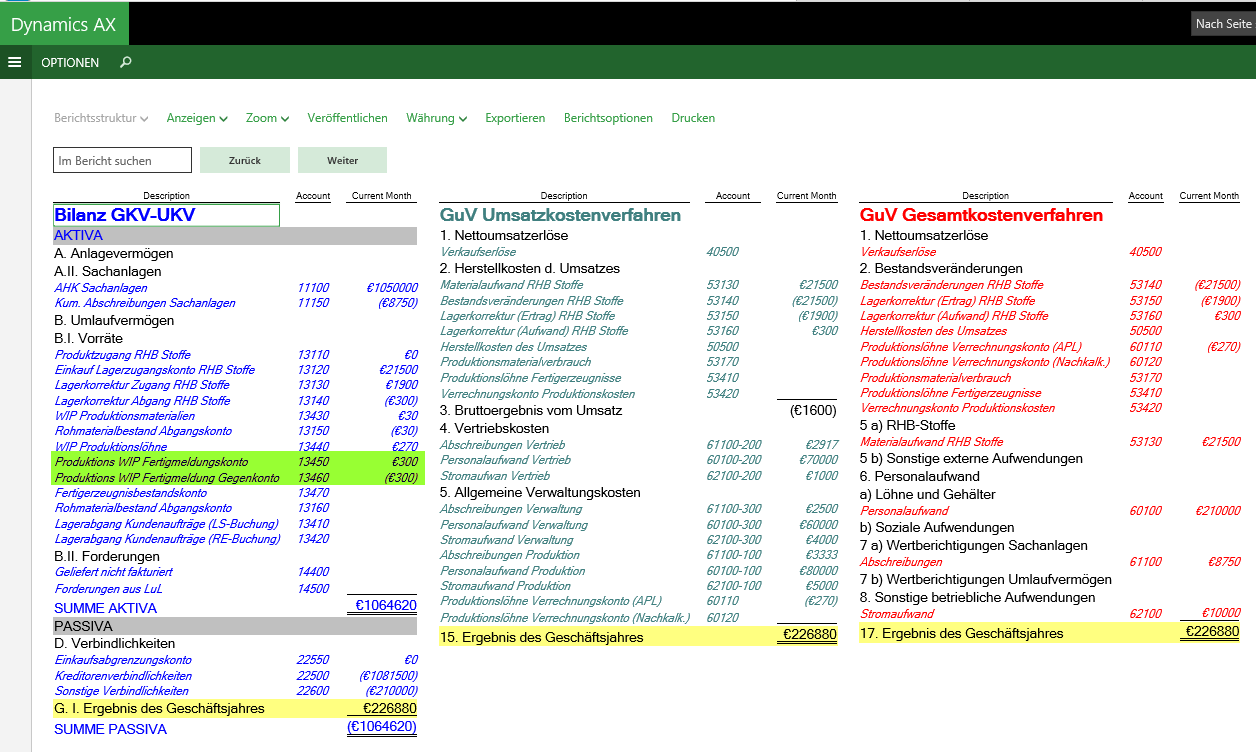Select the Bilanz GKV-UKV title cell
1256x752 pixels.
(166, 215)
